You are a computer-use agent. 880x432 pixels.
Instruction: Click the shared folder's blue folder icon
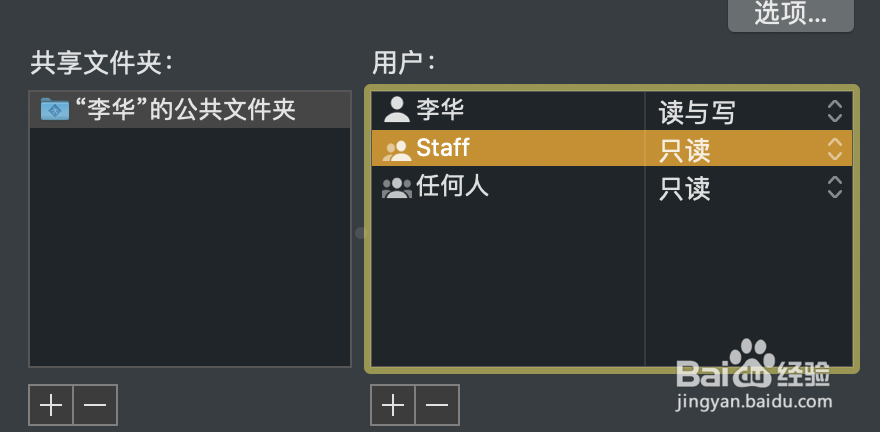(54, 109)
